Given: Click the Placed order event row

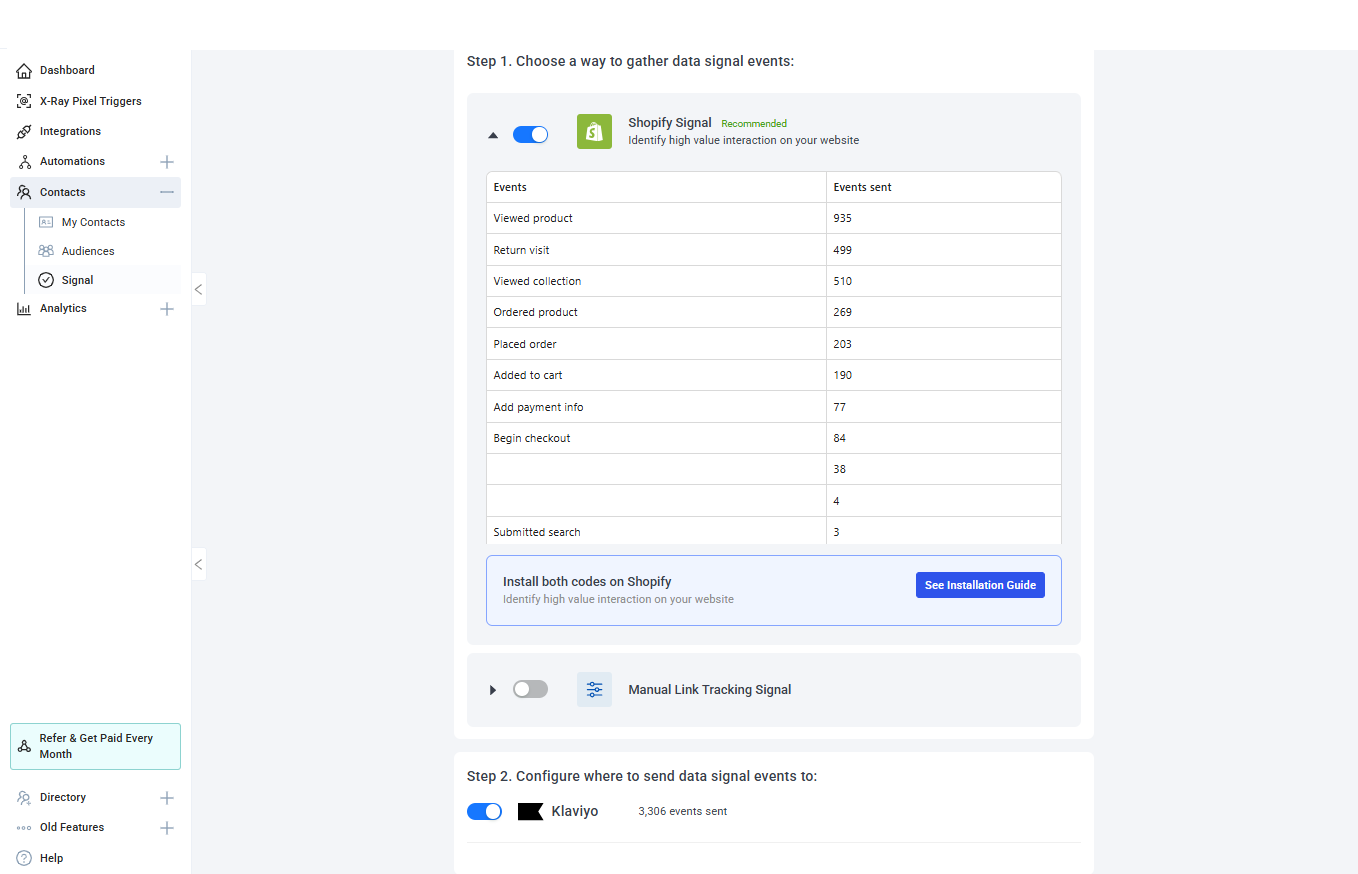Looking at the screenshot, I should [774, 344].
